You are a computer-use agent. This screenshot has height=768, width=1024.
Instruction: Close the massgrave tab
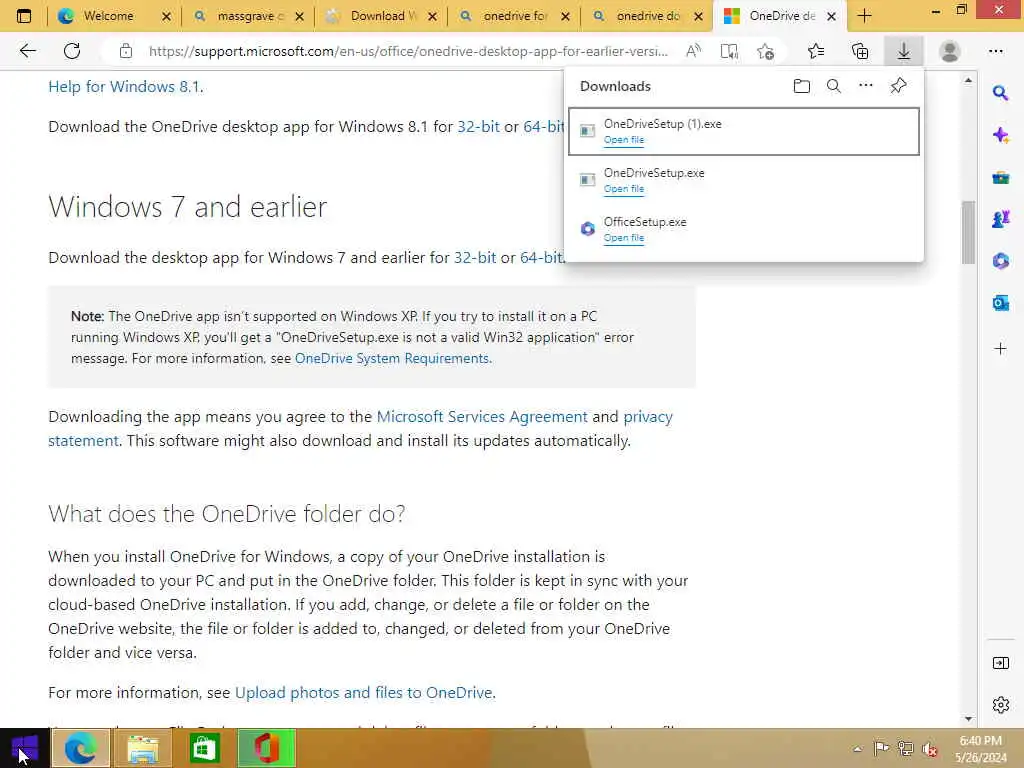[300, 16]
